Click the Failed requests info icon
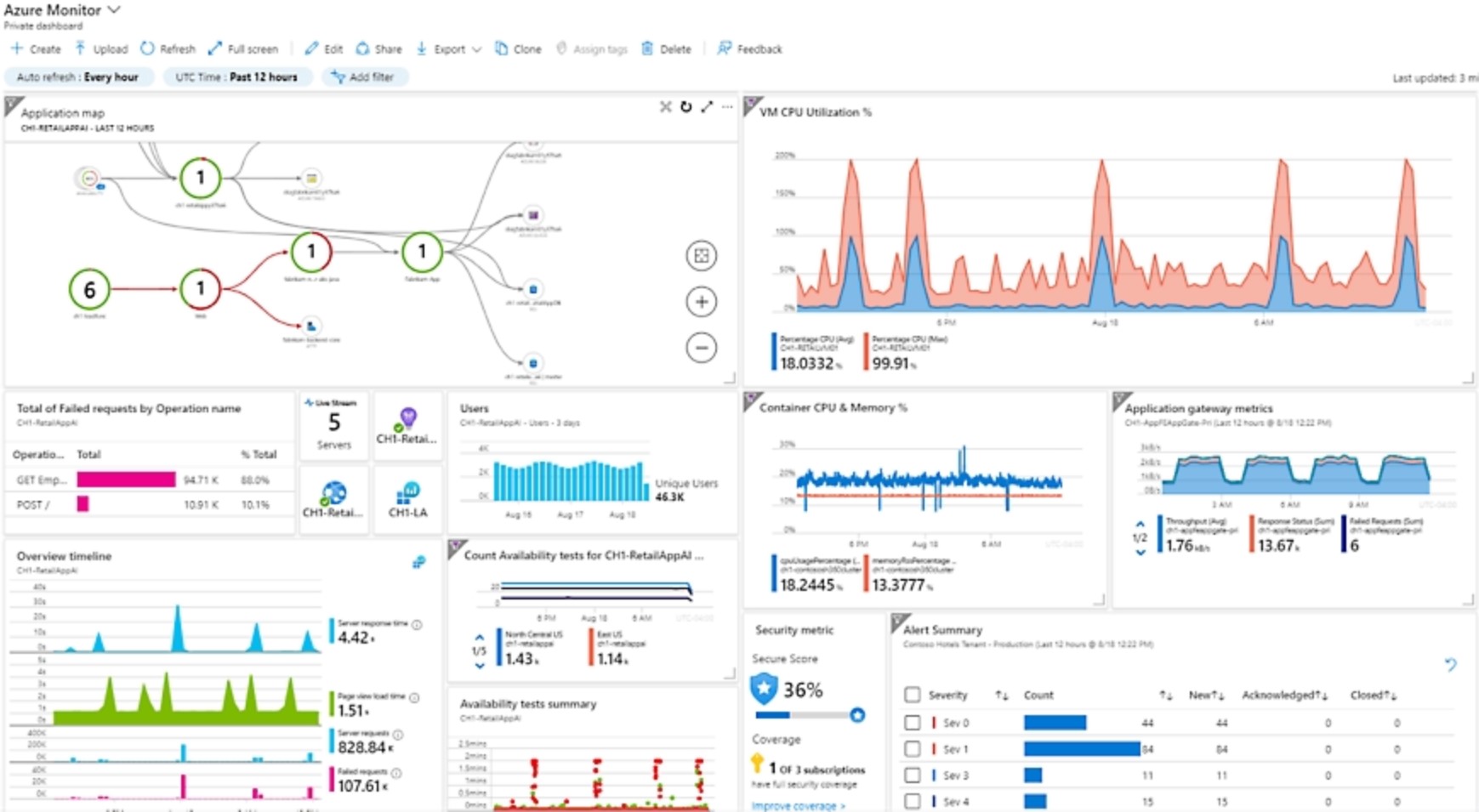Image resolution: width=1479 pixels, height=812 pixels. [x=396, y=773]
